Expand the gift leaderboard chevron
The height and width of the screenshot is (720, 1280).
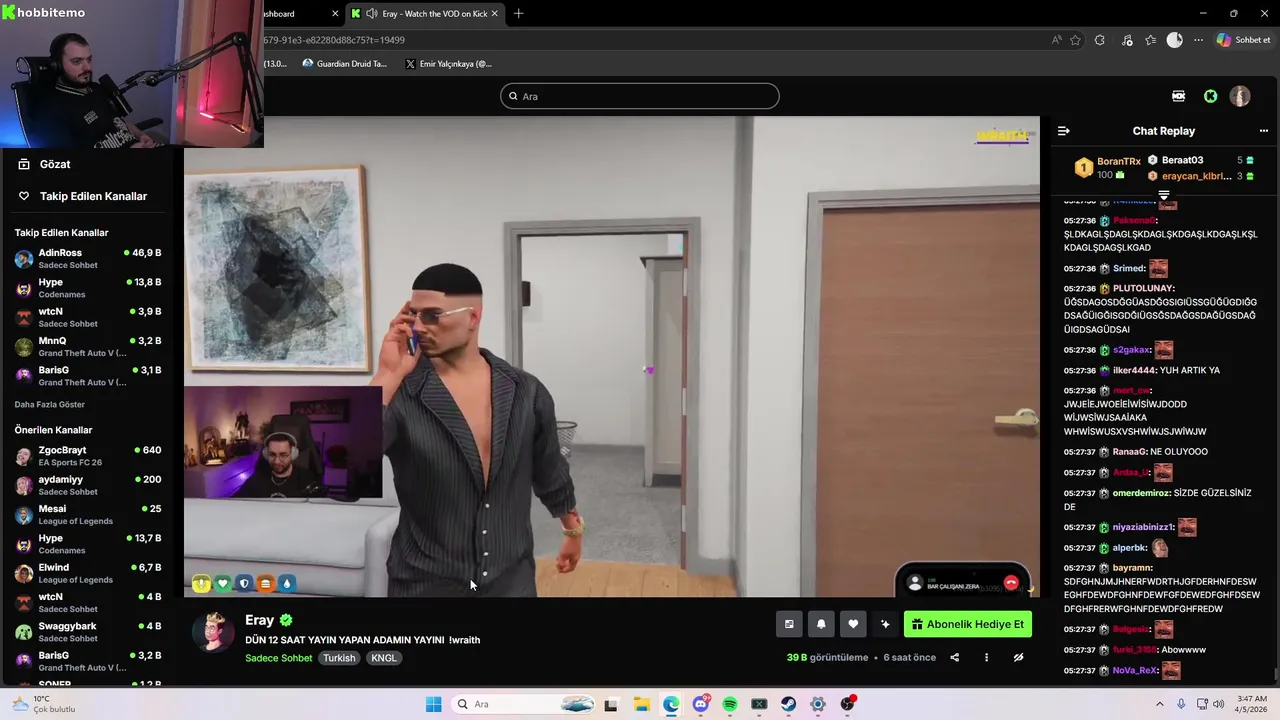click(x=1164, y=195)
